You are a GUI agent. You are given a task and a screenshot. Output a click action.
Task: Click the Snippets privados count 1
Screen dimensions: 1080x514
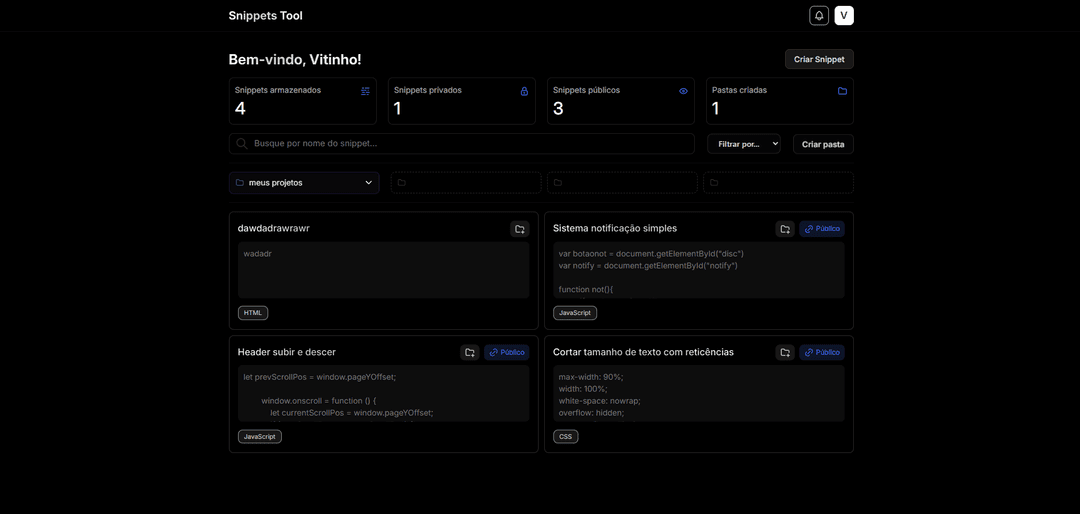click(397, 109)
